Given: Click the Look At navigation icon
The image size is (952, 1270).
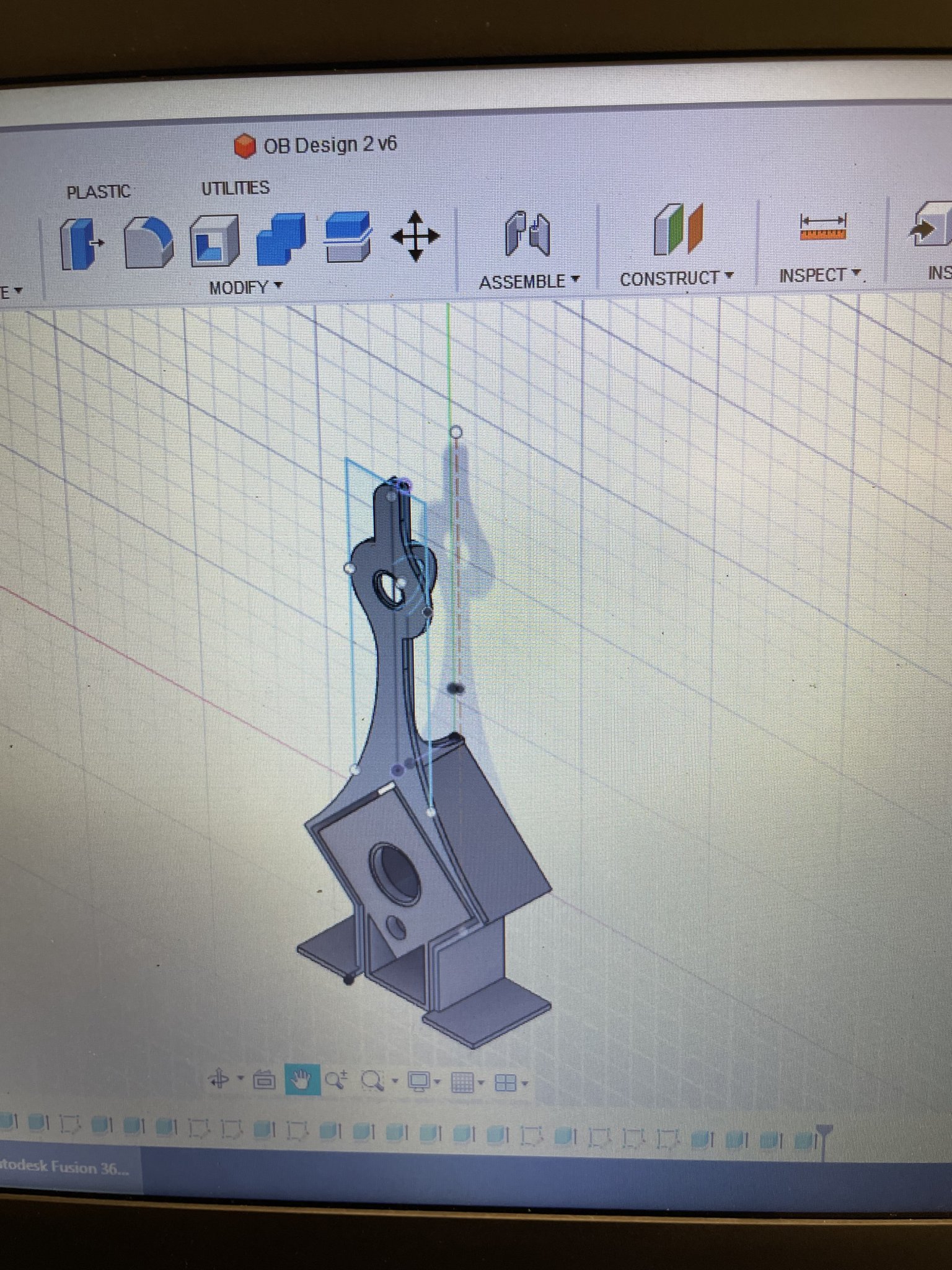Looking at the screenshot, I should 265,1080.
